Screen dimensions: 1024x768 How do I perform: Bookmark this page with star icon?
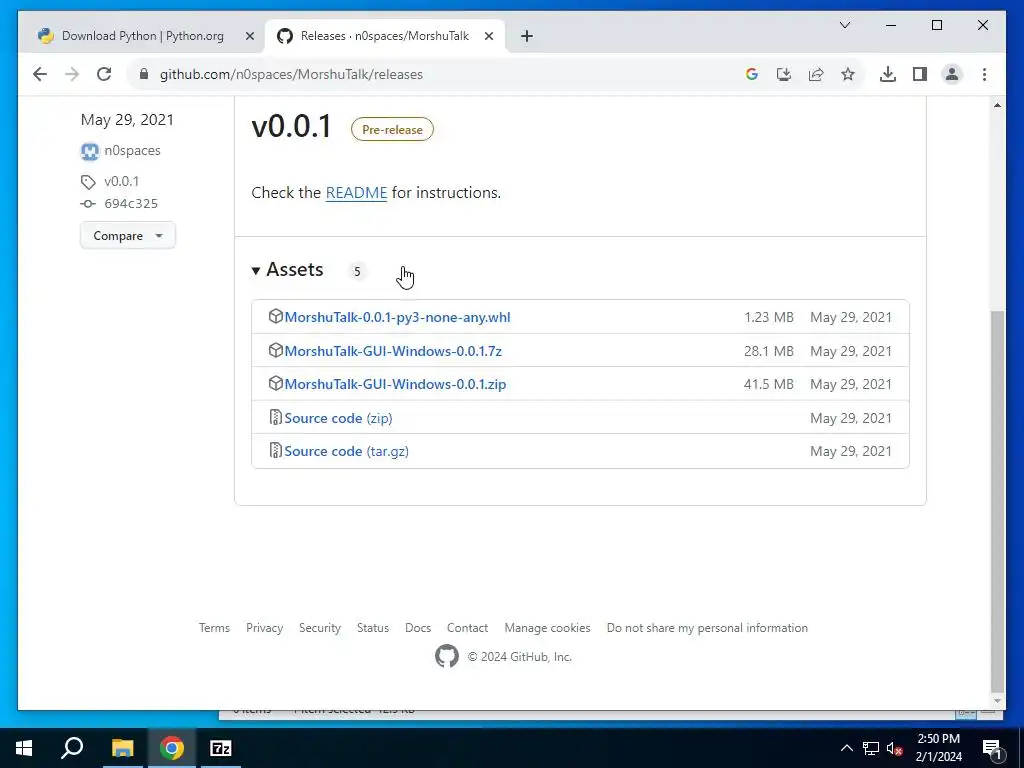(x=848, y=74)
